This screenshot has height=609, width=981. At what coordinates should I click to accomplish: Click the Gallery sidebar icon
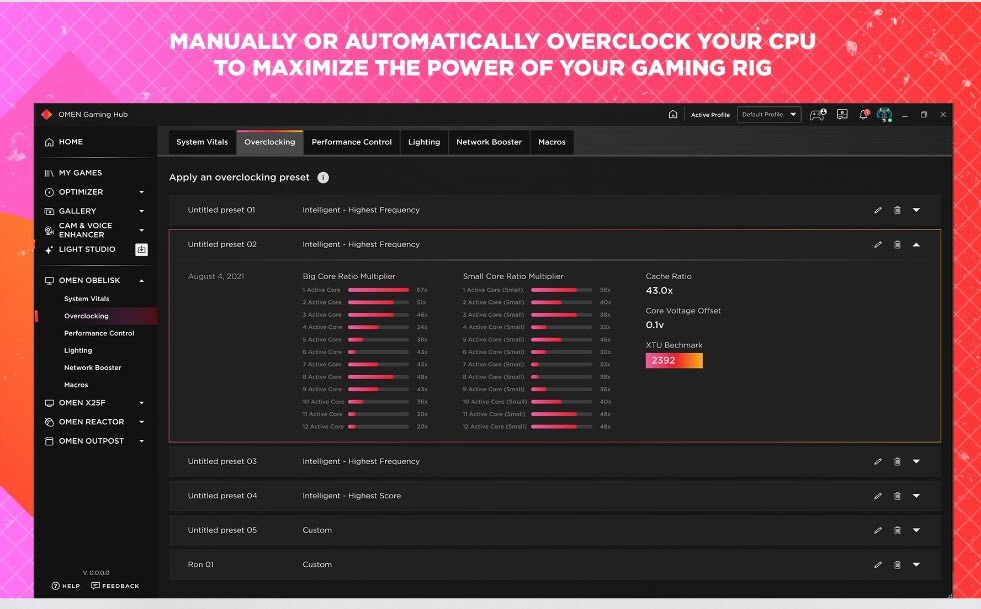tap(49, 212)
